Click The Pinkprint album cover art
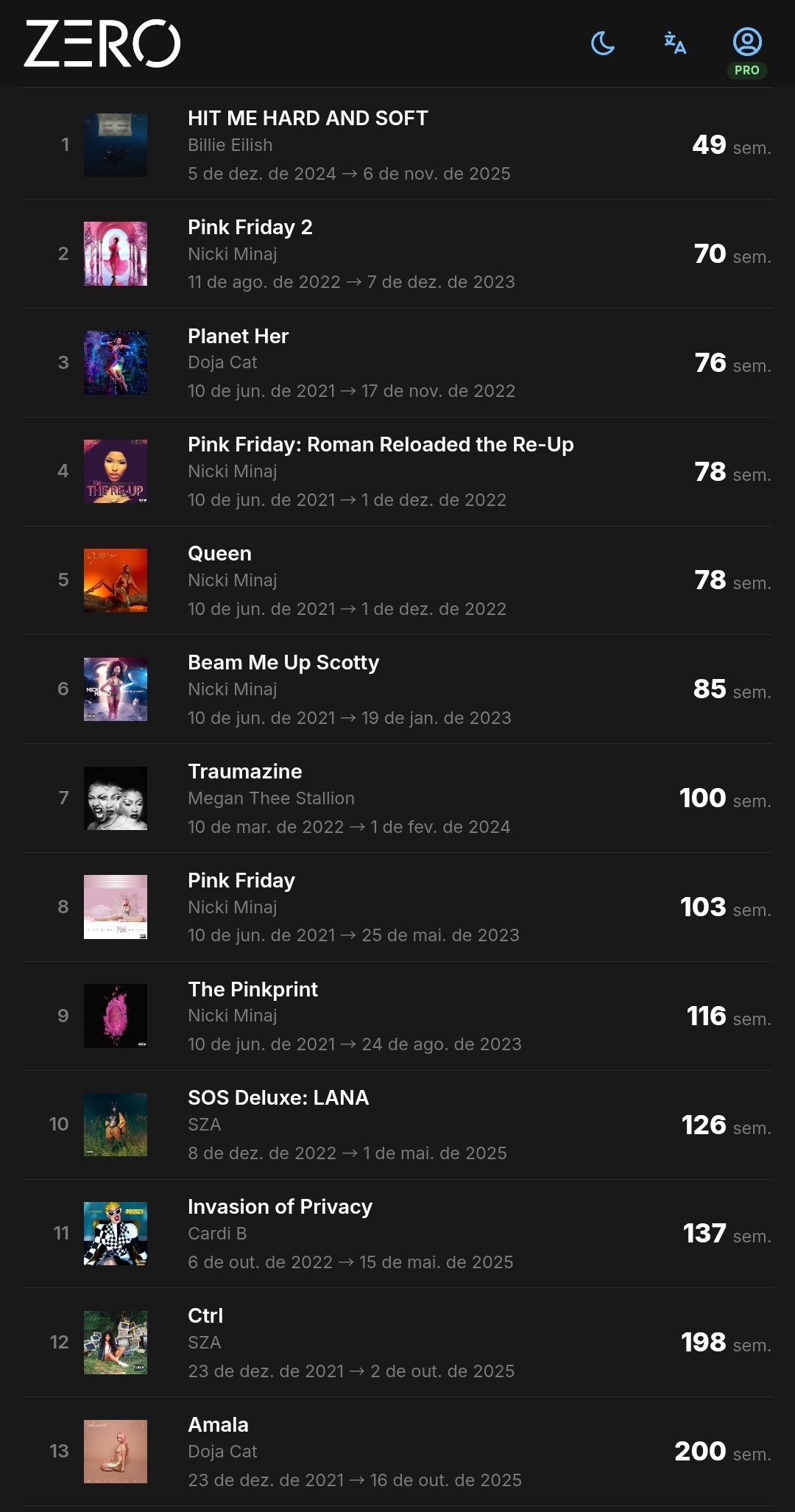The height and width of the screenshot is (1512, 795). (116, 1016)
